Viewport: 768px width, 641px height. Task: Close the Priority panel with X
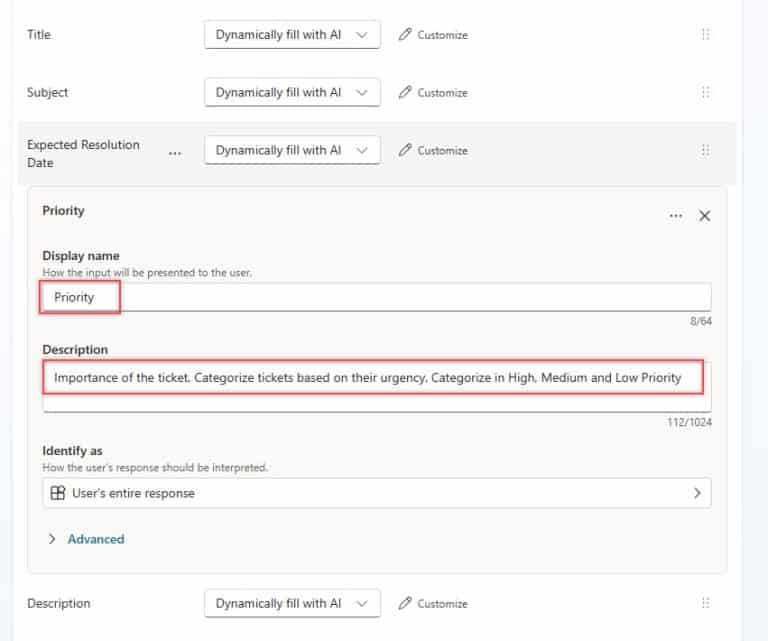pos(705,216)
